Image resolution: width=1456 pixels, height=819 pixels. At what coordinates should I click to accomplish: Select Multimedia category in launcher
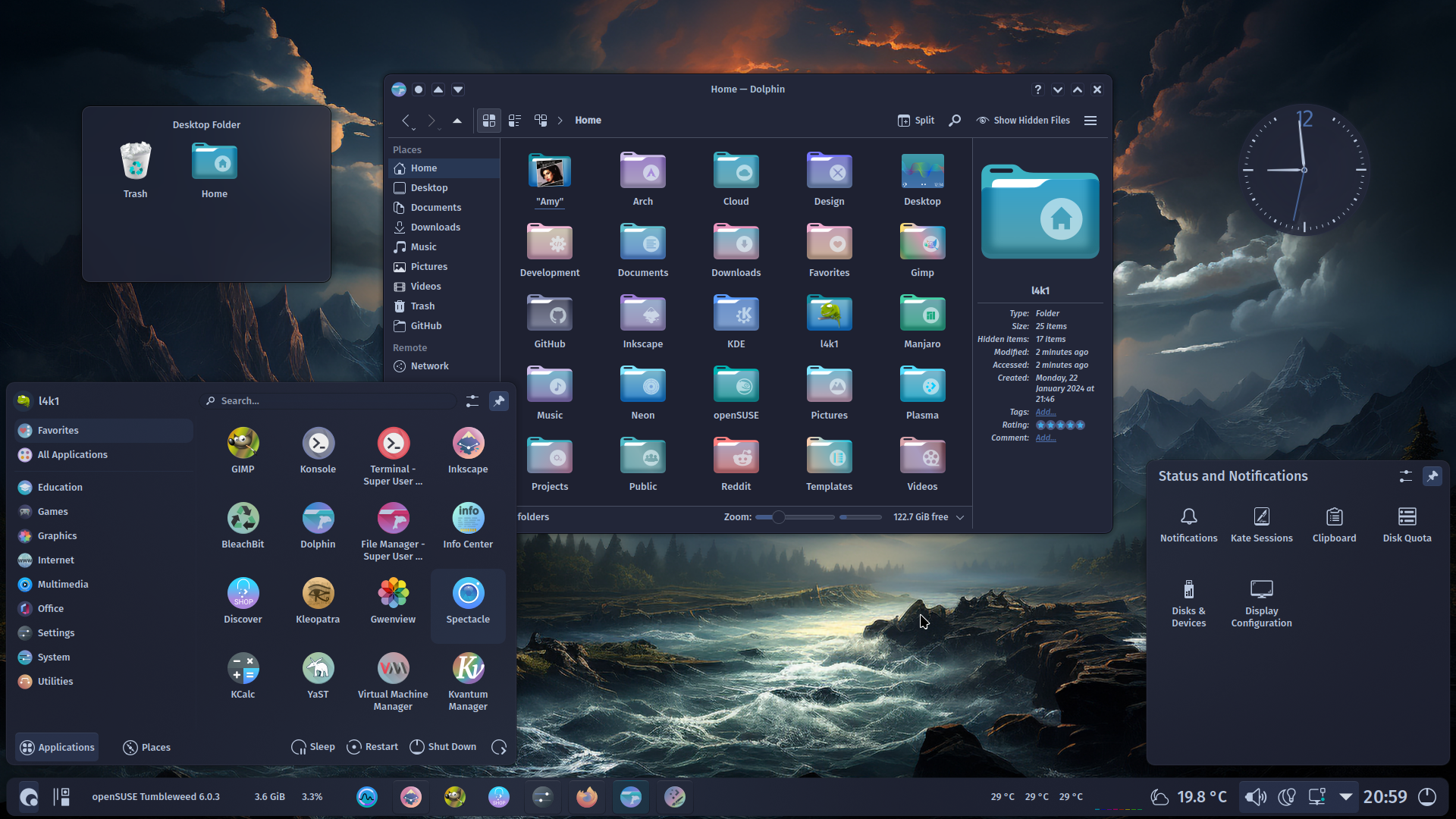pyautogui.click(x=104, y=585)
